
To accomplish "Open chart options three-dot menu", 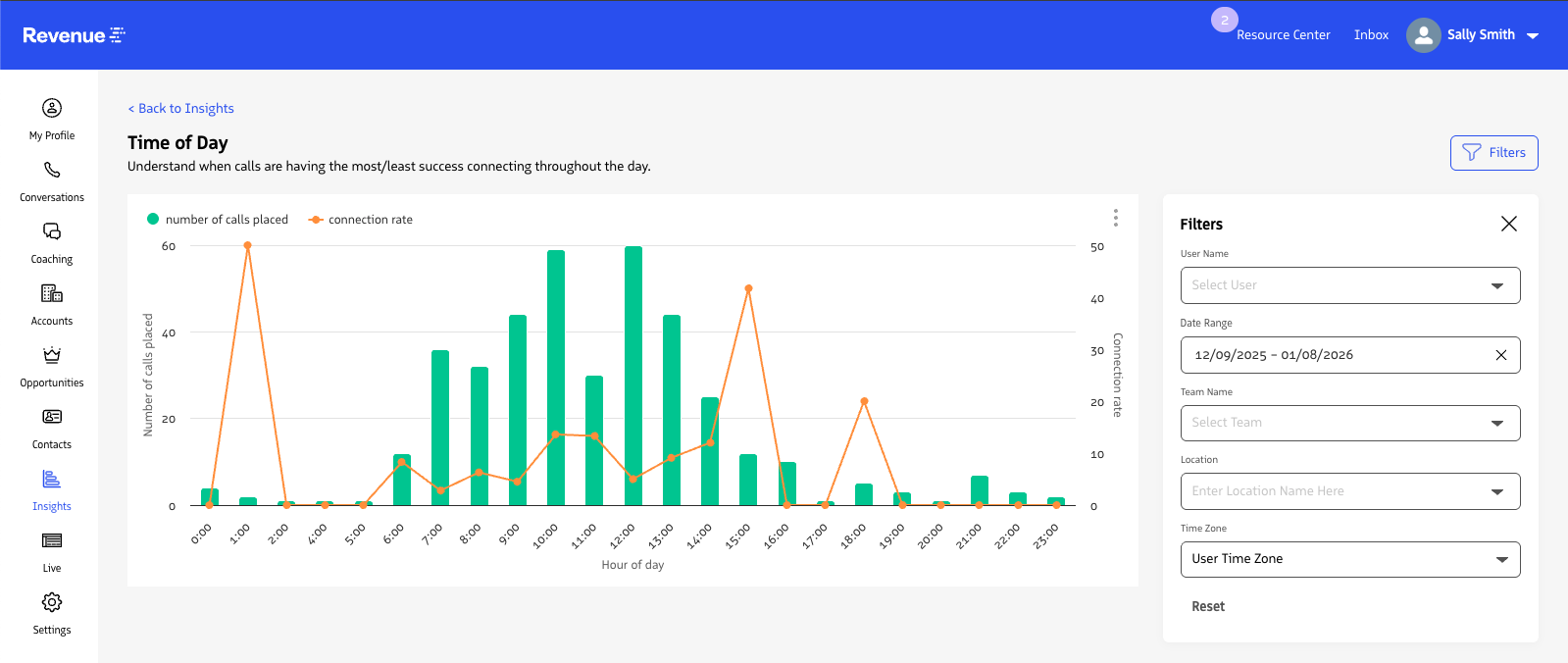I will (1115, 218).
